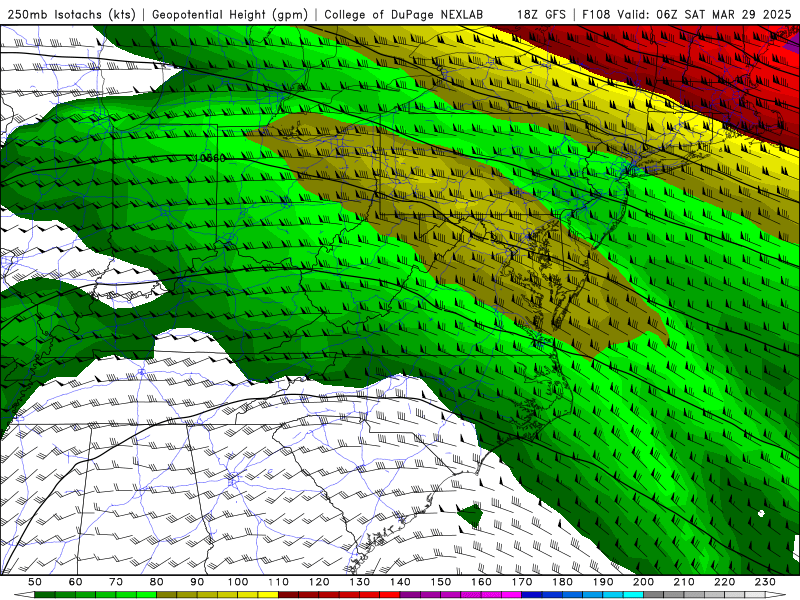Click the '200' colorbar label
Image resolution: width=800 pixels, height=600 pixels.
click(x=643, y=582)
